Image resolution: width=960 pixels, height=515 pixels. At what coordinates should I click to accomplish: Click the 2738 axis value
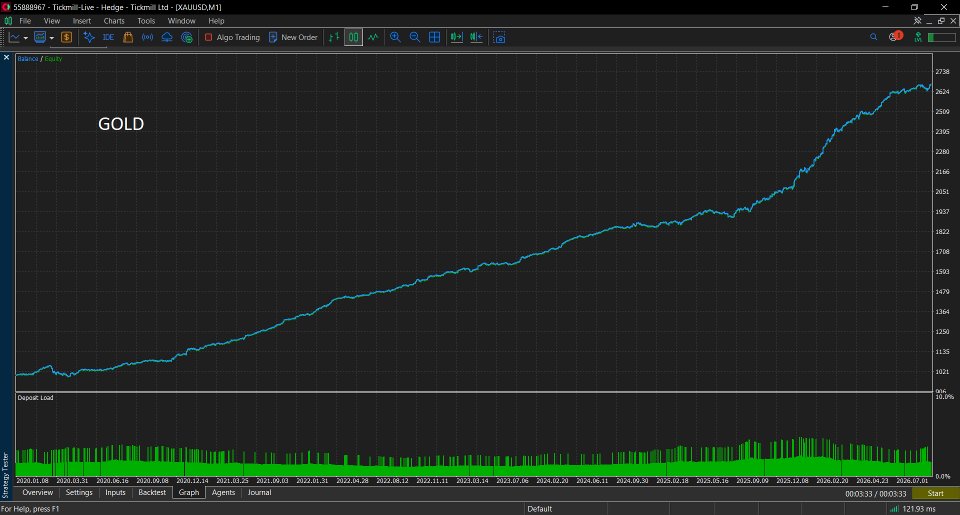pyautogui.click(x=942, y=72)
